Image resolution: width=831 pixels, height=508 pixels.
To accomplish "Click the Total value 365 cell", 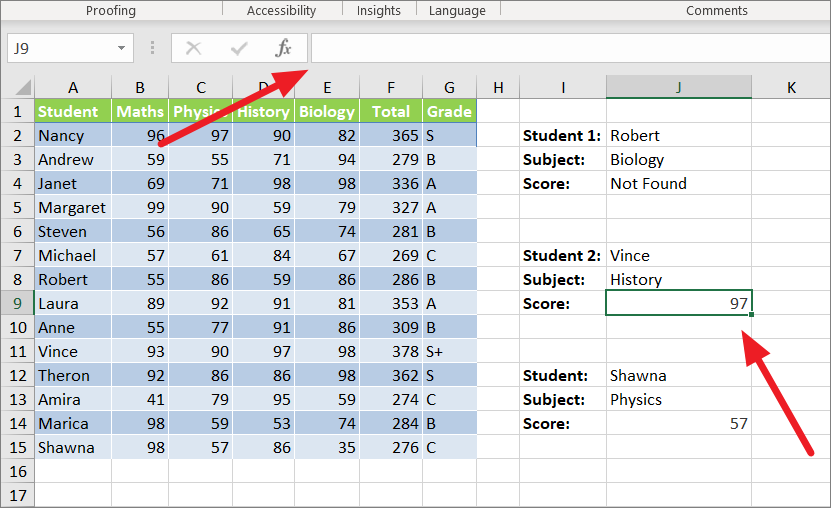I will (x=391, y=136).
